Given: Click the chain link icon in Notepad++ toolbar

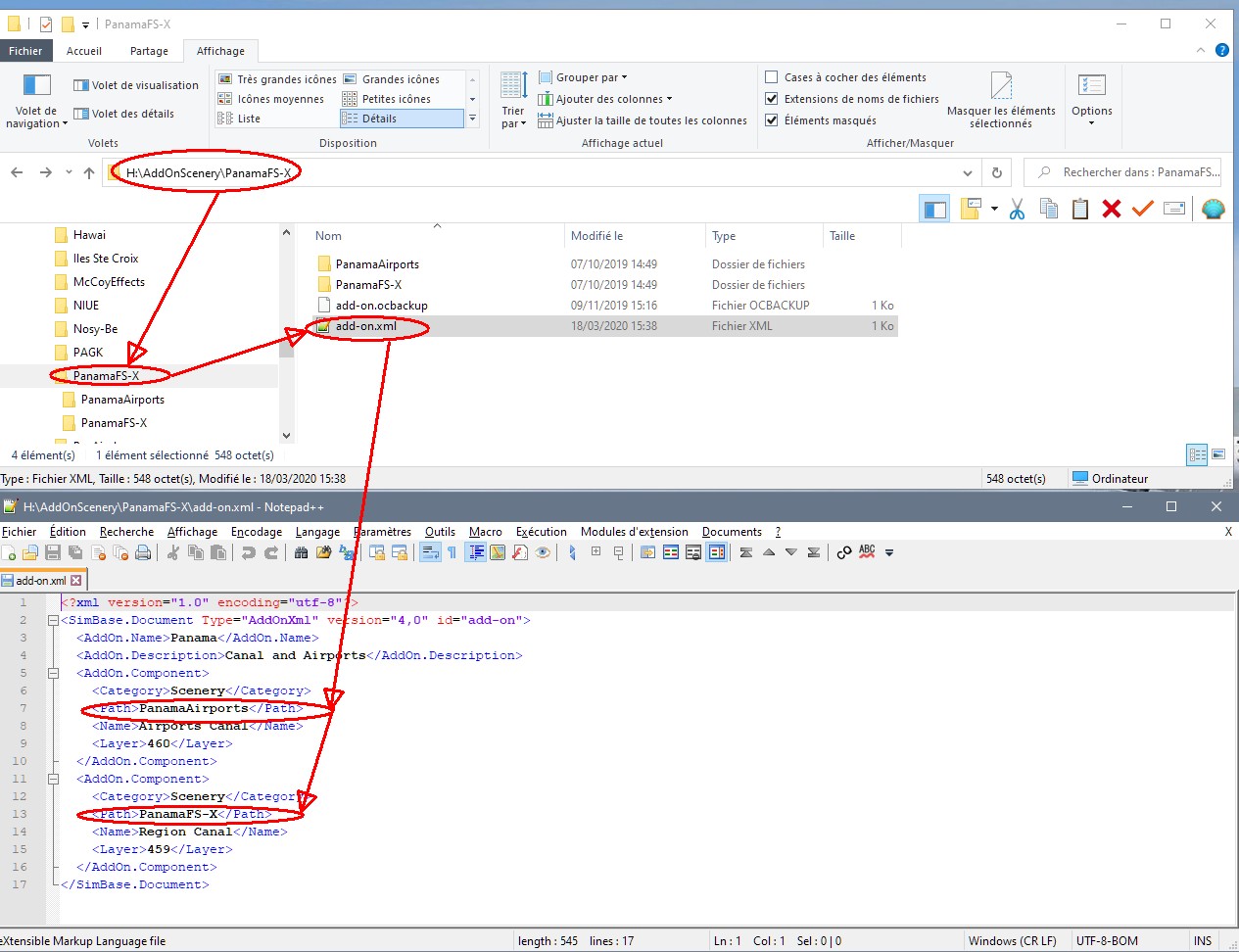Looking at the screenshot, I should pos(844,553).
